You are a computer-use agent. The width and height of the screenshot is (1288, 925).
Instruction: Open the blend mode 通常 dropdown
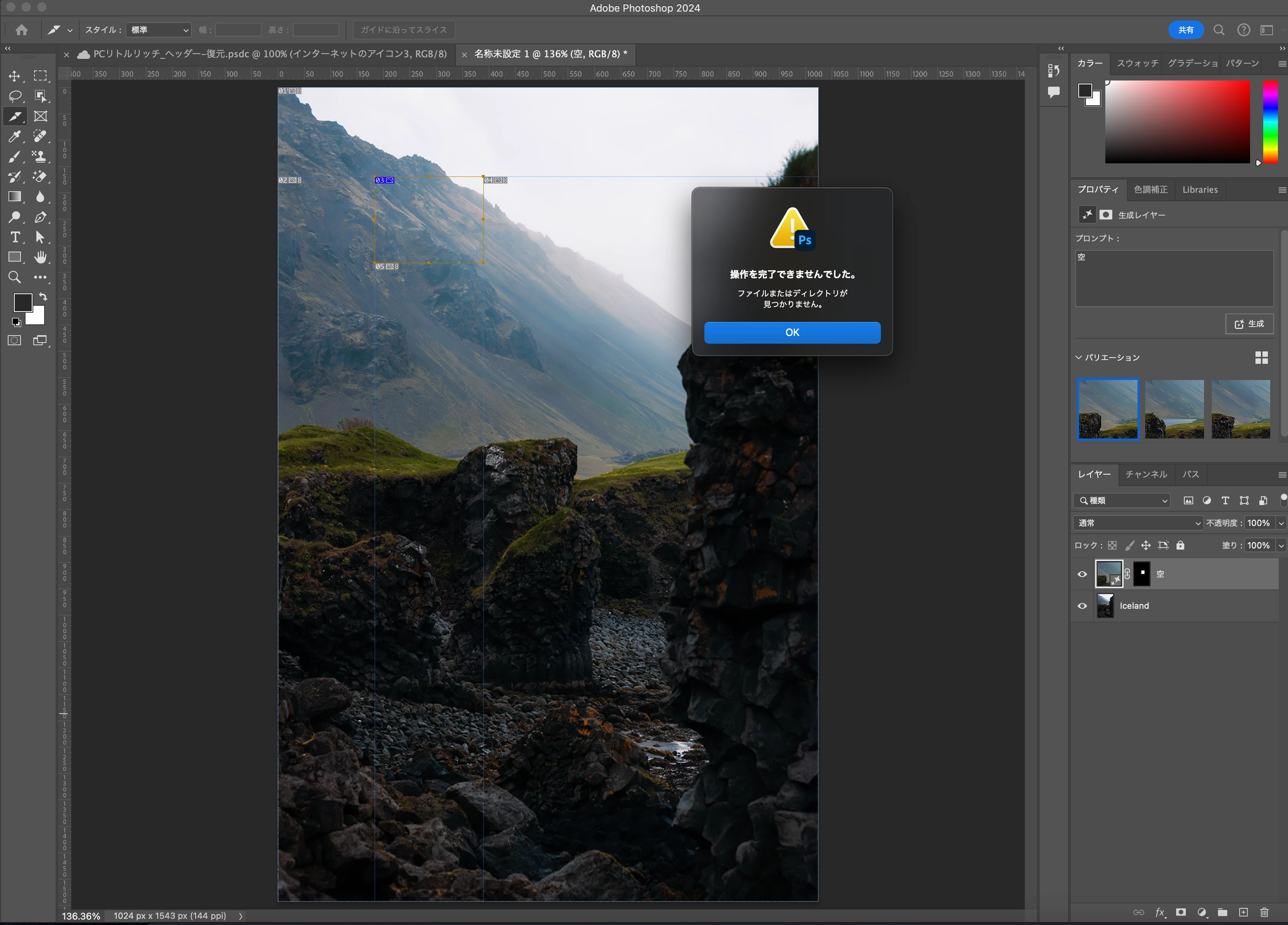point(1138,523)
